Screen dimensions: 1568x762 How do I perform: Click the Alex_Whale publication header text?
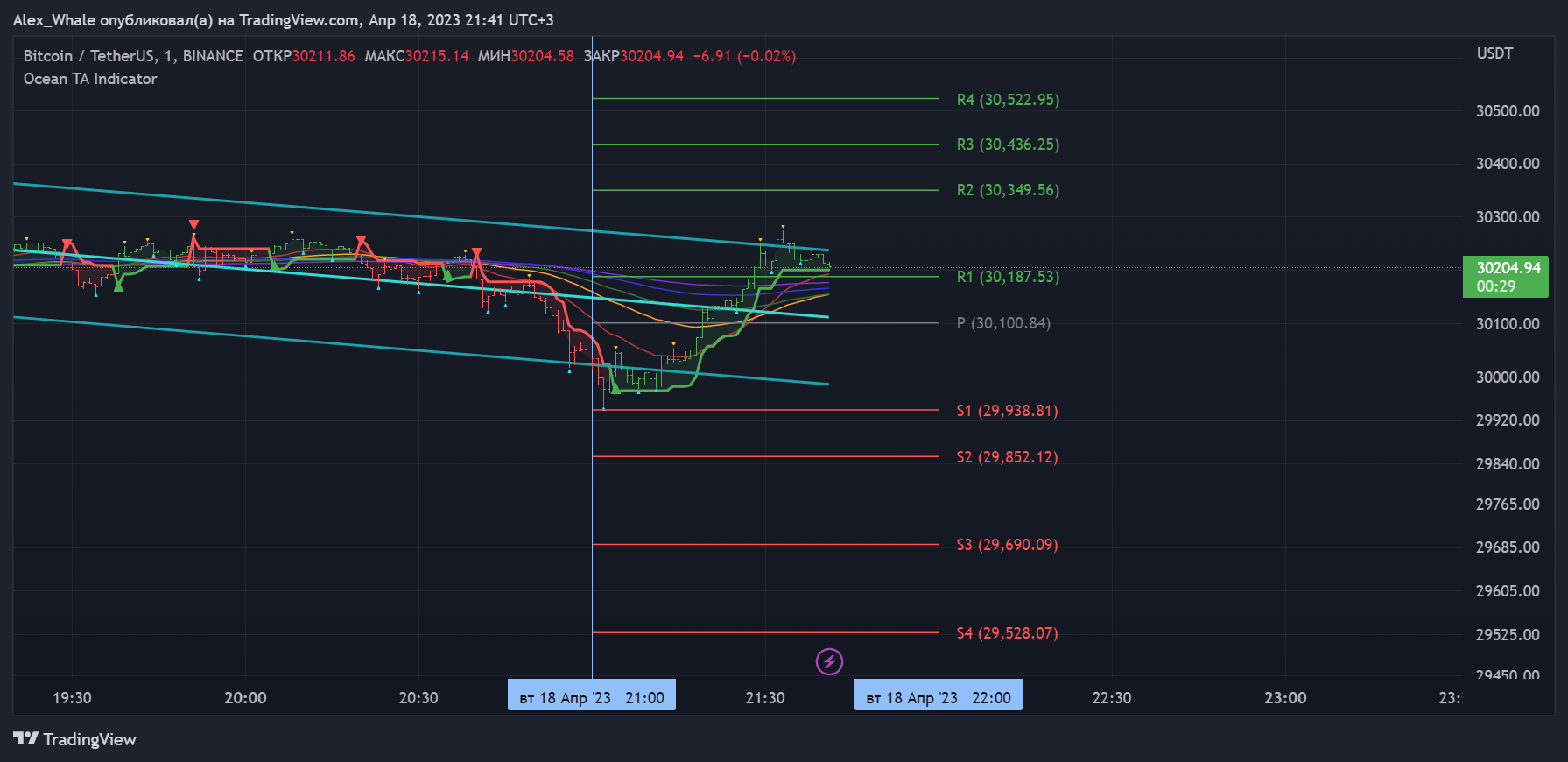[283, 20]
